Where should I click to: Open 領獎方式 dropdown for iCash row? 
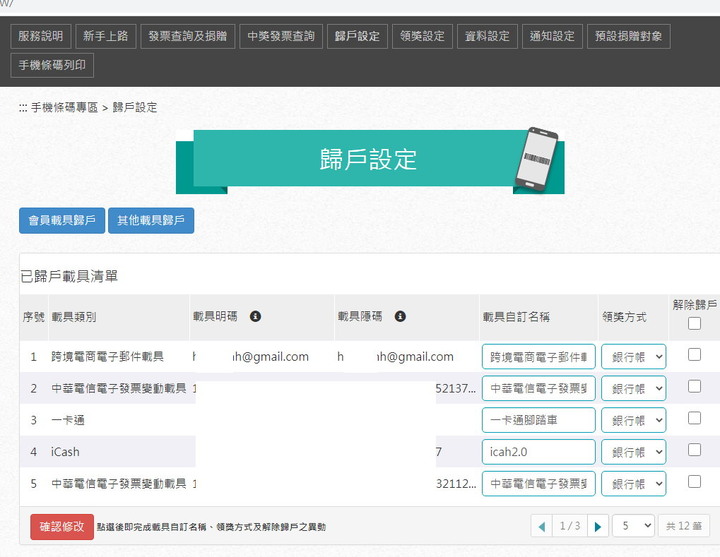pyautogui.click(x=634, y=452)
